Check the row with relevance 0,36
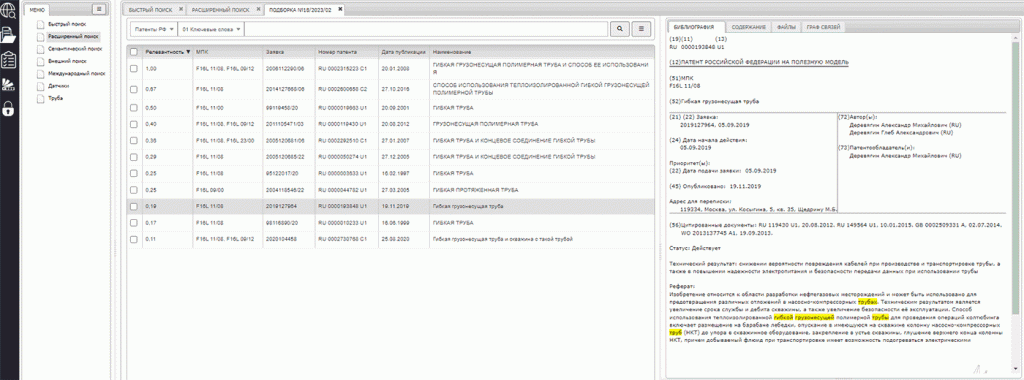Image resolution: width=1024 pixels, height=380 pixels. pyautogui.click(x=134, y=140)
